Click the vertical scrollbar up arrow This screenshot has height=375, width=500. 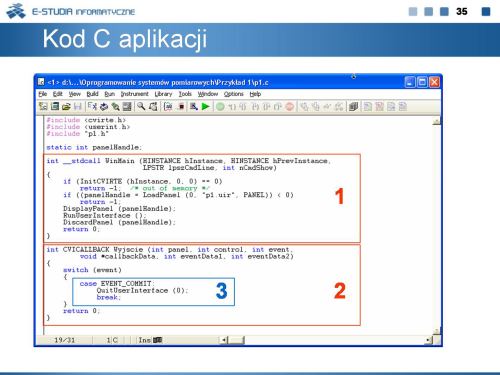point(437,121)
